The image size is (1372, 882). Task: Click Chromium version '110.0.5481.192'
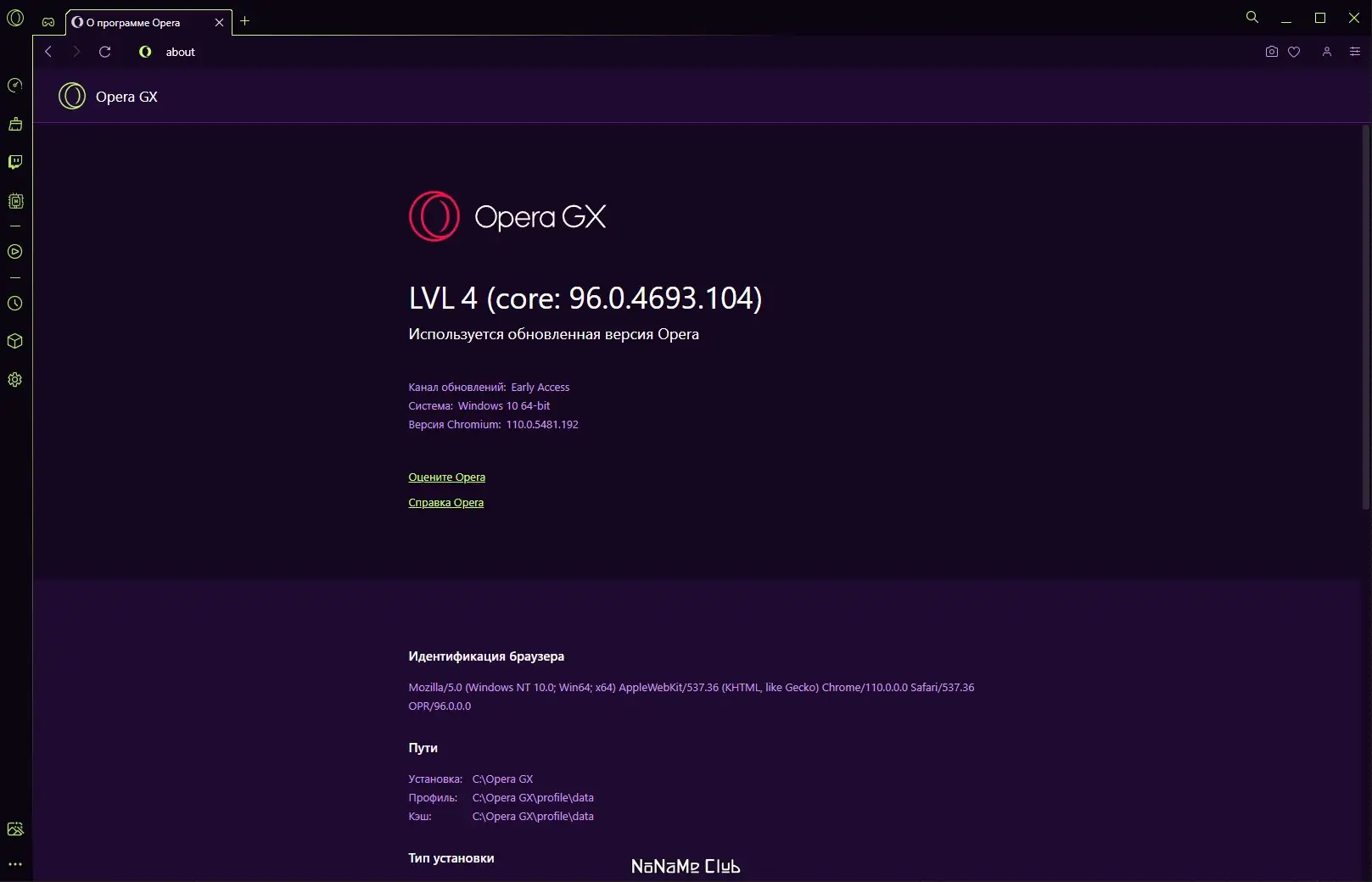point(542,424)
